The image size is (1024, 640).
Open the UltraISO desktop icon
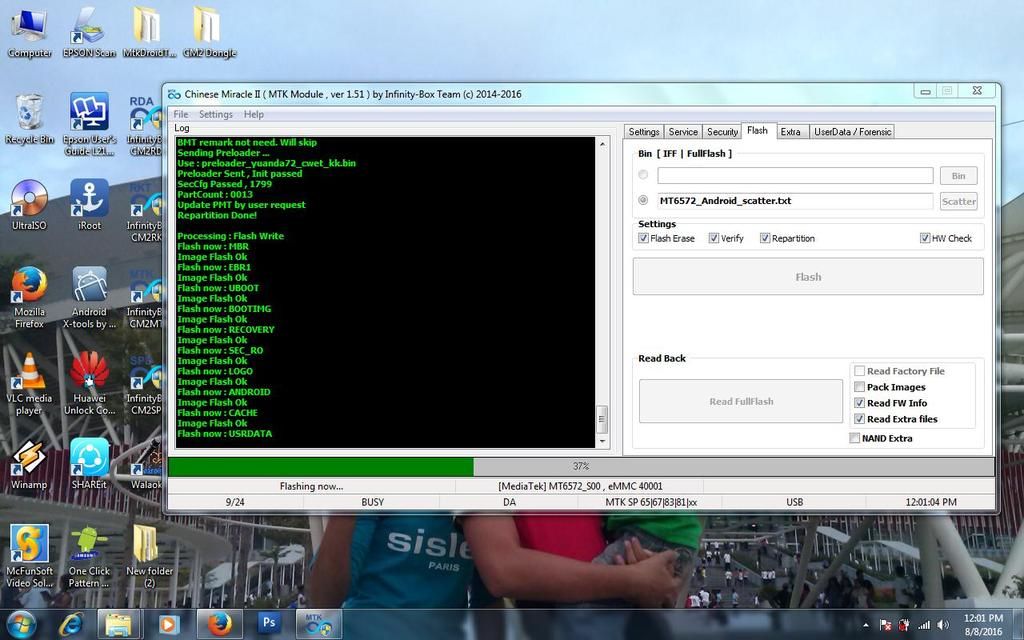coord(29,200)
